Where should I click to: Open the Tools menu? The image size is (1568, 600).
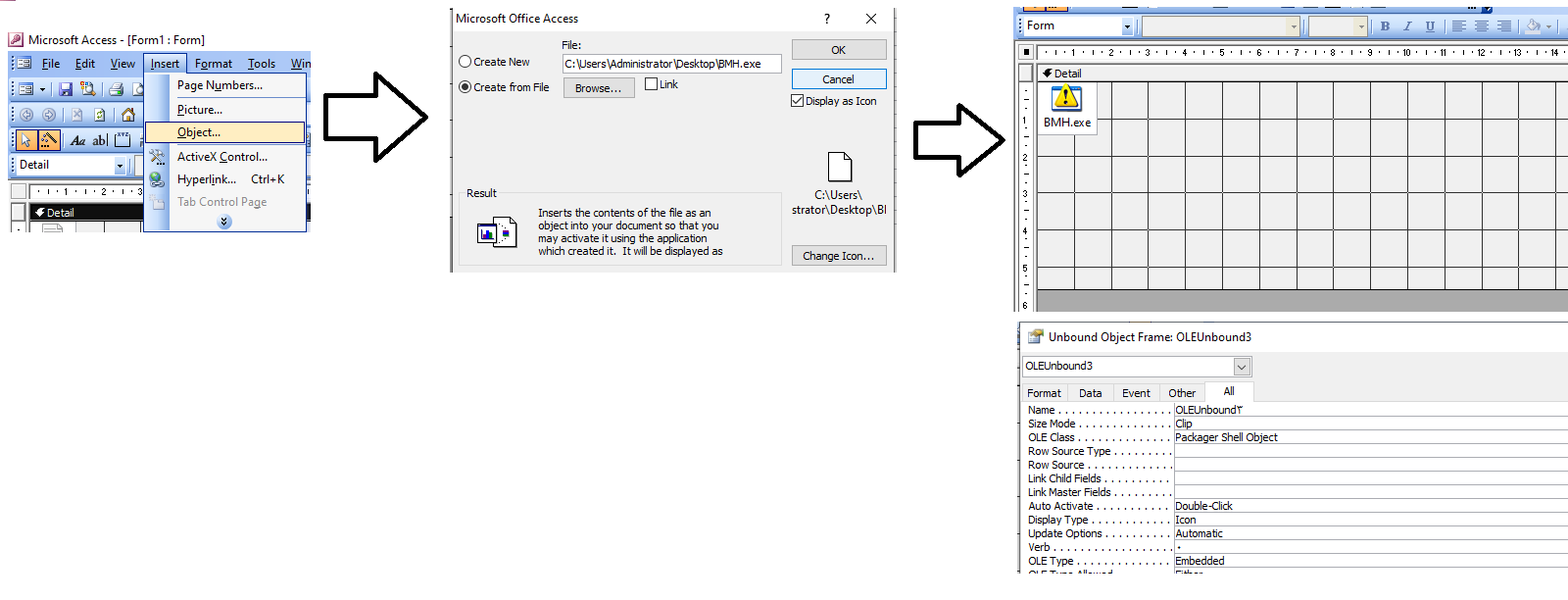[x=262, y=64]
